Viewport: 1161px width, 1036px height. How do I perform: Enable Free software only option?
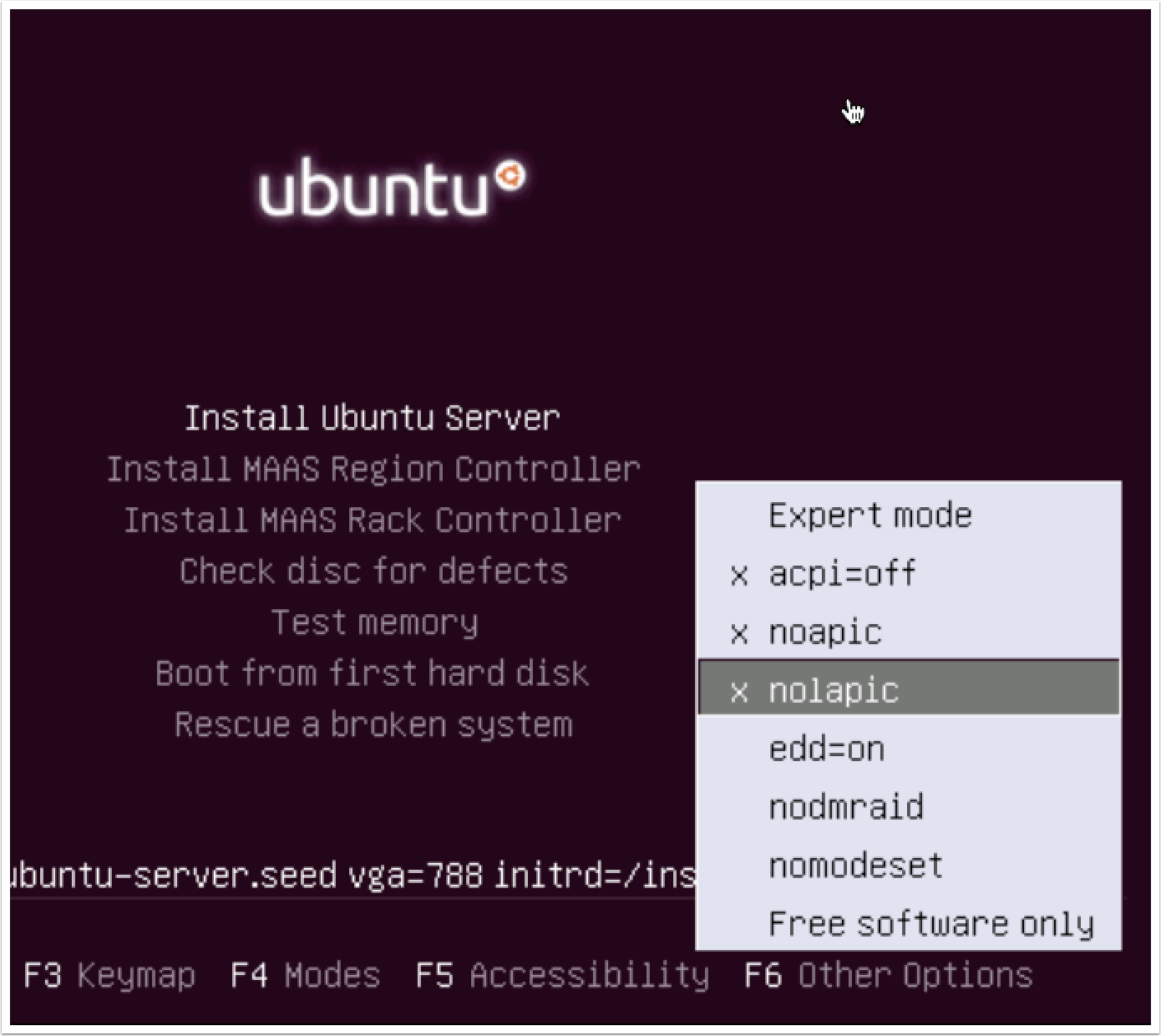930,924
